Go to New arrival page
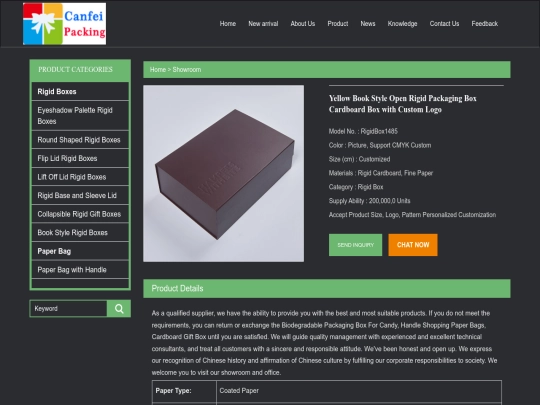 263,24
